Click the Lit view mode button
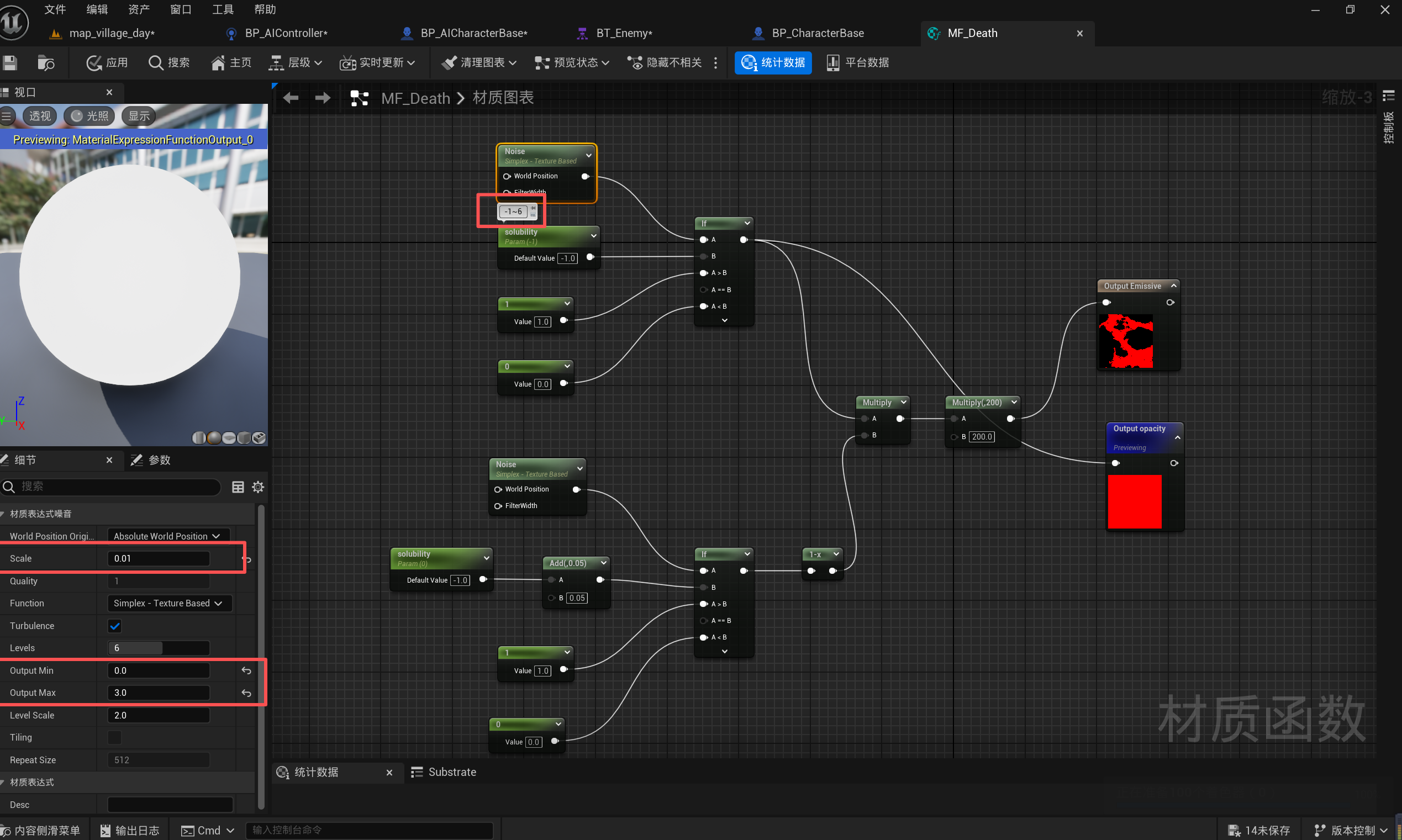The image size is (1402, 840). click(x=89, y=116)
